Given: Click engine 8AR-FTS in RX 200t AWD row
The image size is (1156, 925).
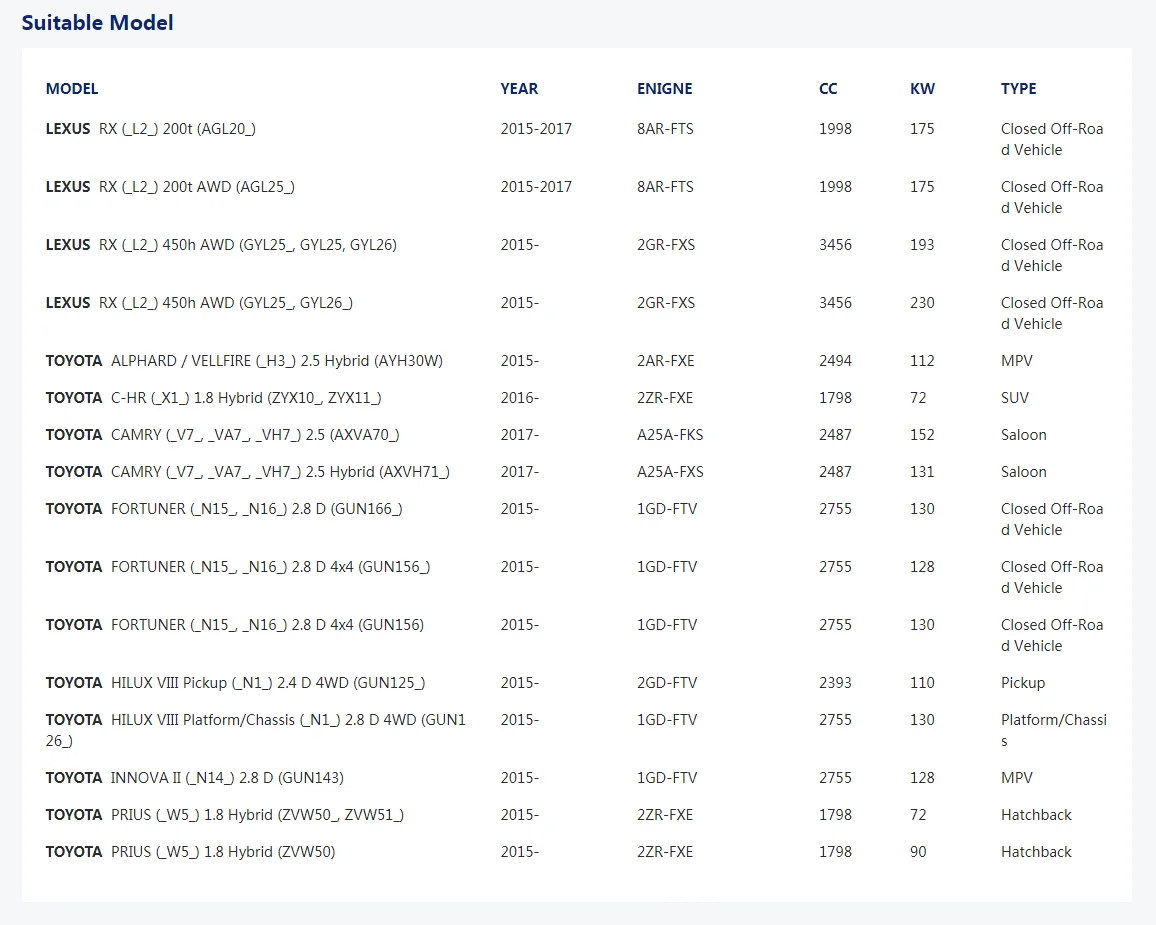Looking at the screenshot, I should coord(665,186).
